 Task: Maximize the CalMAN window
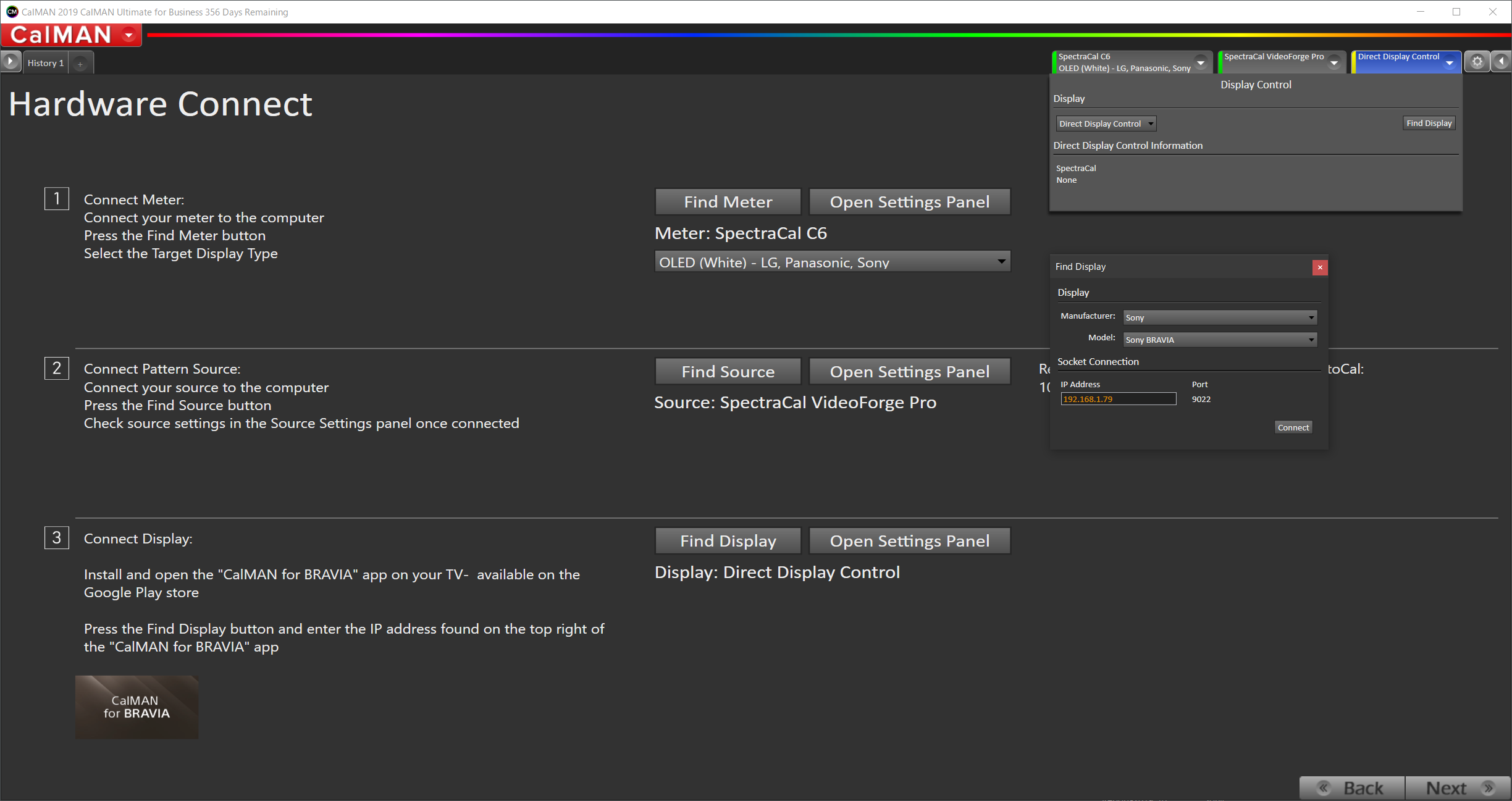(1456, 12)
